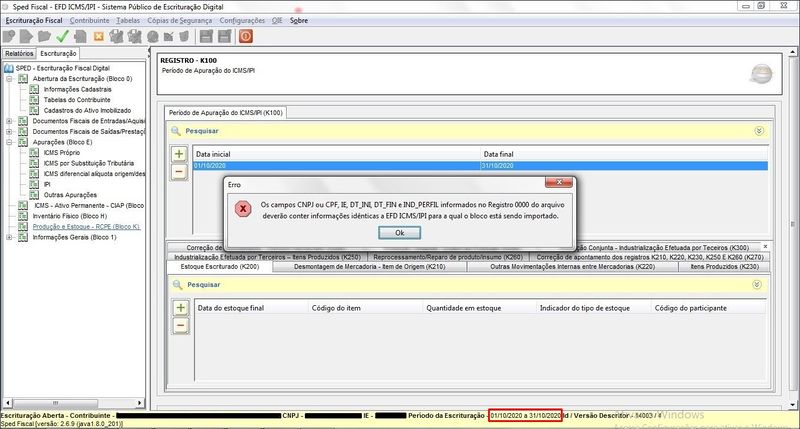
Task: Click Data inicial cell 01/10/2020
Action: pyautogui.click(x=336, y=166)
